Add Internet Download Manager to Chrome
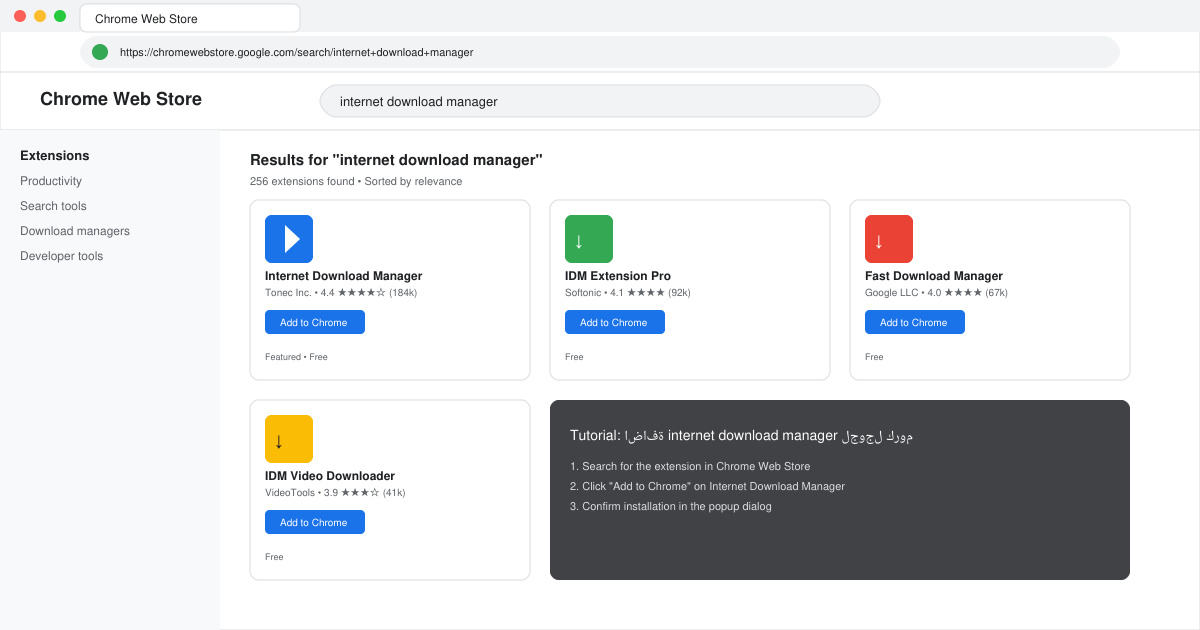Image resolution: width=1200 pixels, height=630 pixels. click(x=315, y=322)
